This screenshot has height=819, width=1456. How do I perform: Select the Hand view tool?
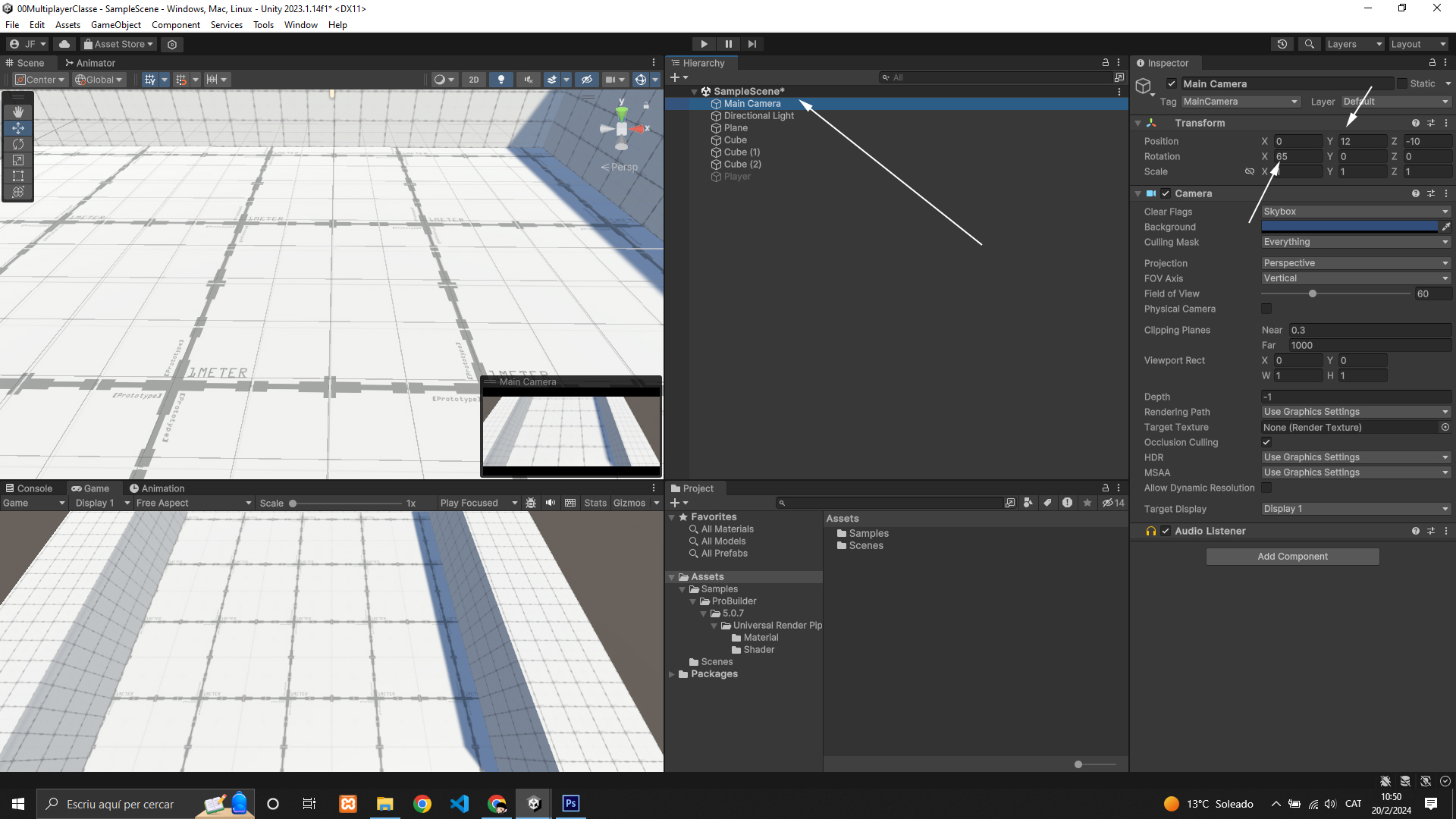tap(18, 111)
